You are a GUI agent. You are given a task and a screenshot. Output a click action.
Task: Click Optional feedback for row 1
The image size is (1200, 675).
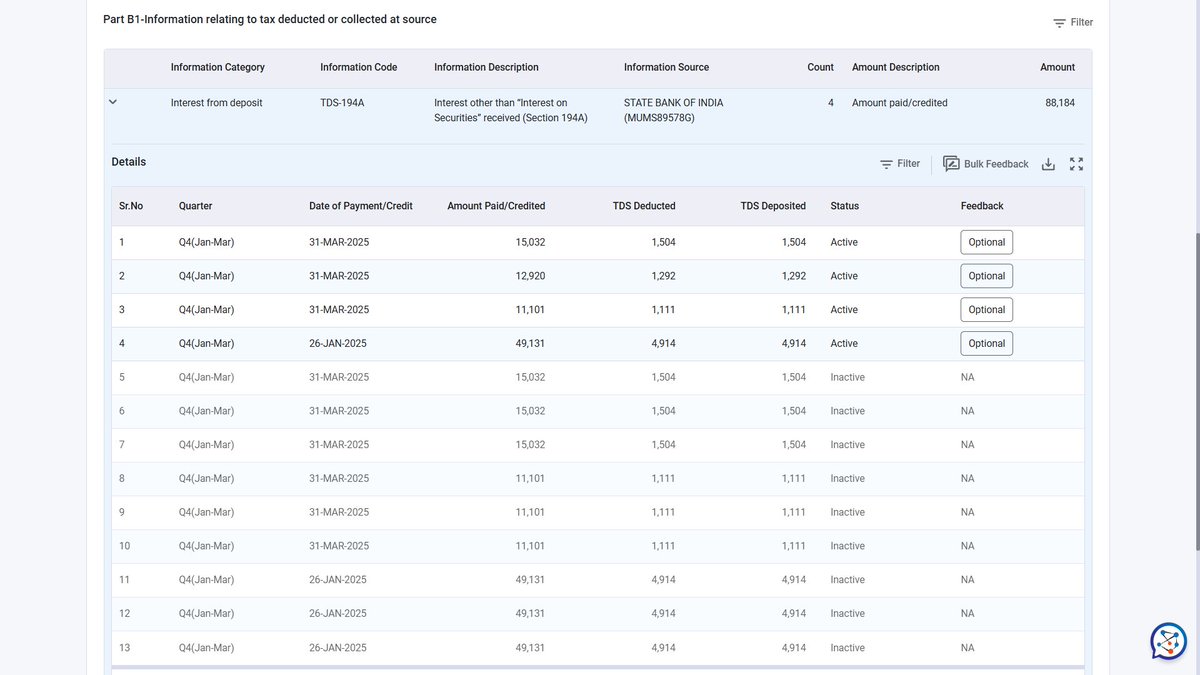[x=987, y=242]
